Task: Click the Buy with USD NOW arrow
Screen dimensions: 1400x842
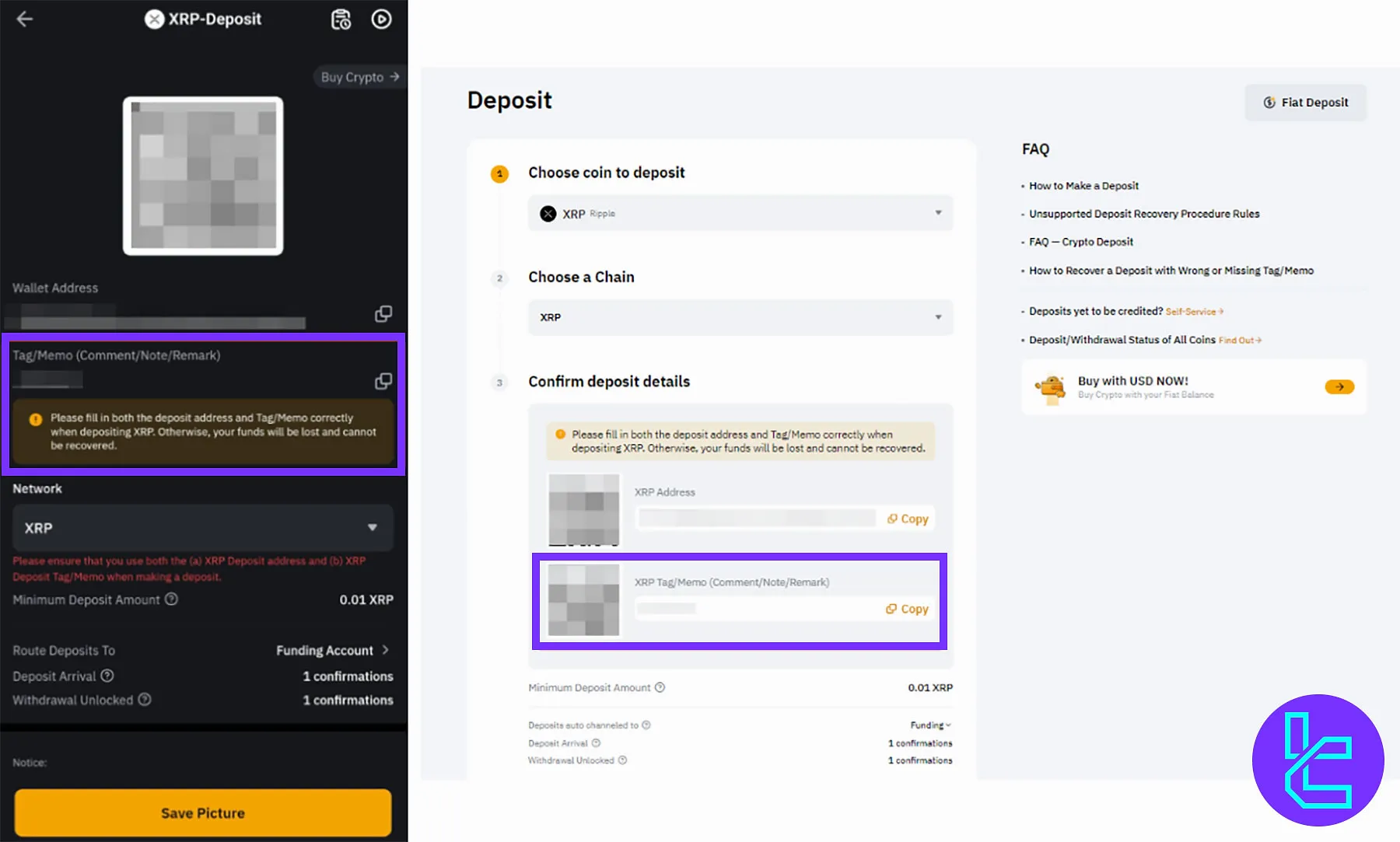Action: coord(1339,386)
